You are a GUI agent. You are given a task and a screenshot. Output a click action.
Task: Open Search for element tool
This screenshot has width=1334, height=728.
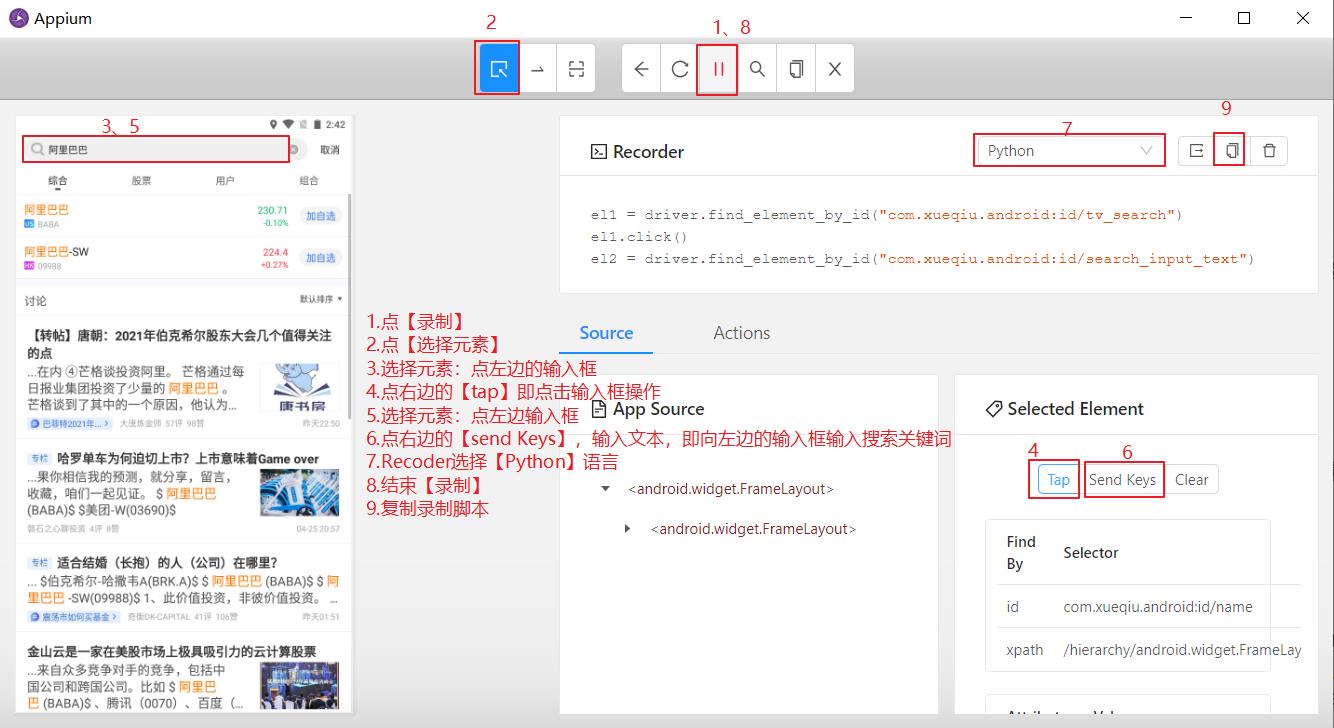pos(758,69)
